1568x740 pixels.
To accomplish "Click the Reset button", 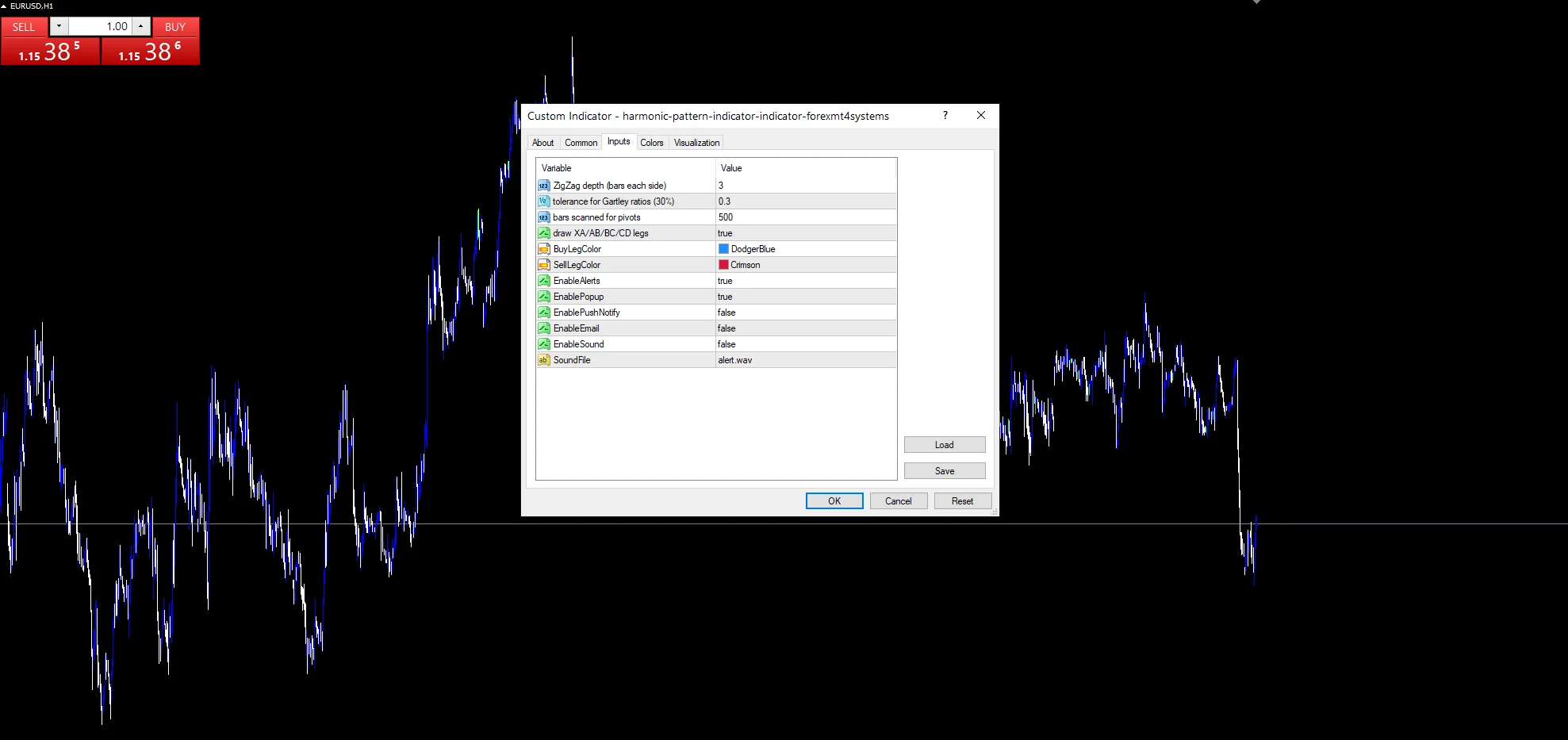I will (963, 501).
